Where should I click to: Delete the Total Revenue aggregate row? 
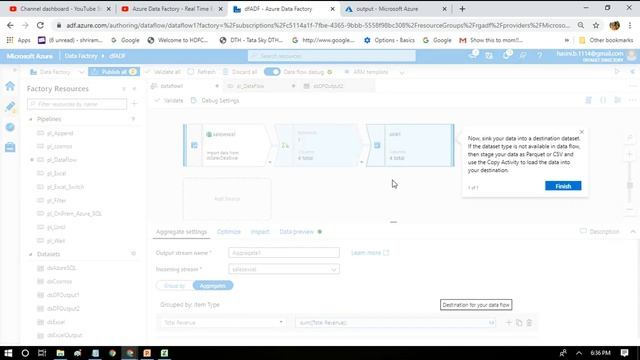[529, 323]
